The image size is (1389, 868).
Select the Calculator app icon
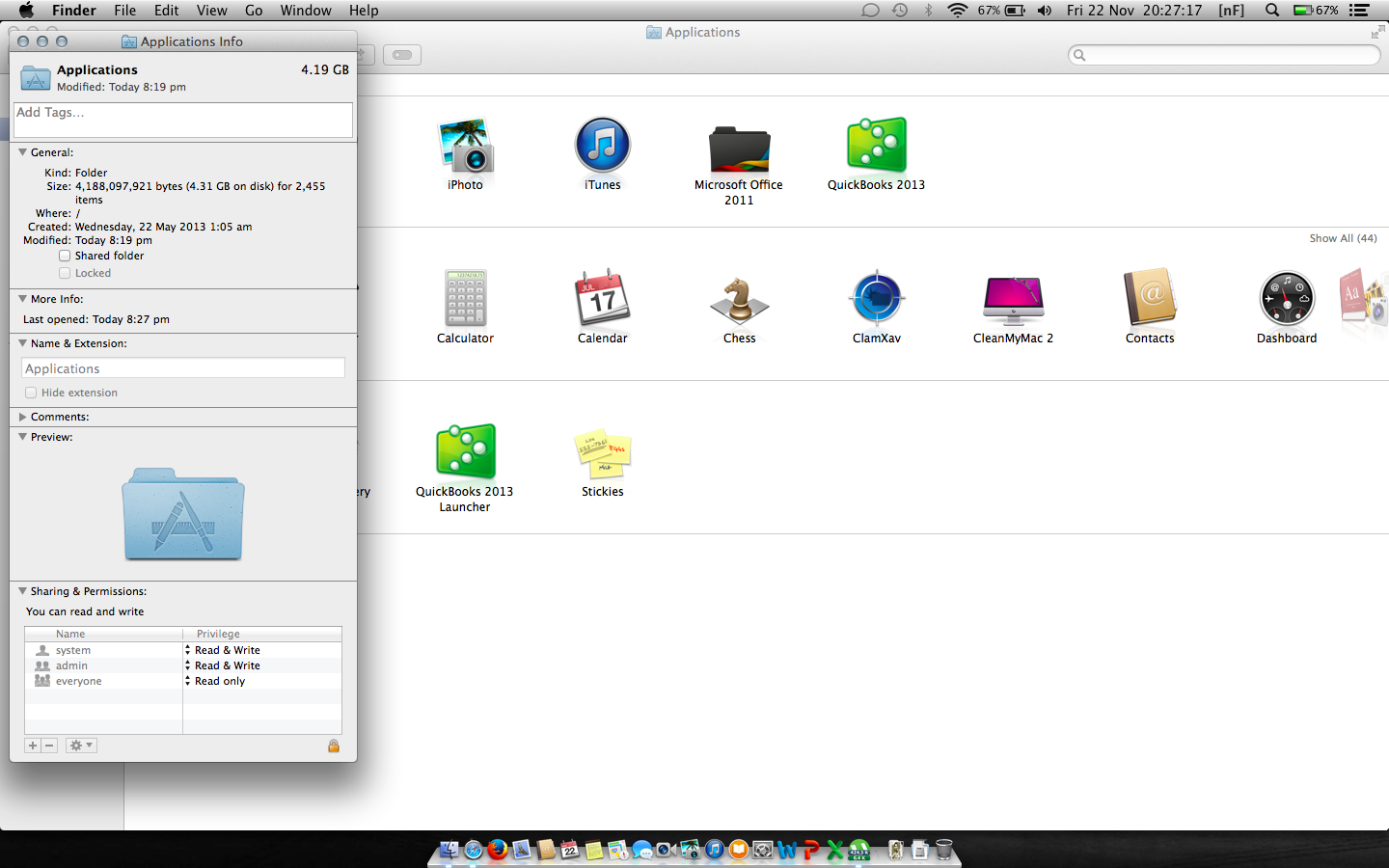[x=465, y=298]
